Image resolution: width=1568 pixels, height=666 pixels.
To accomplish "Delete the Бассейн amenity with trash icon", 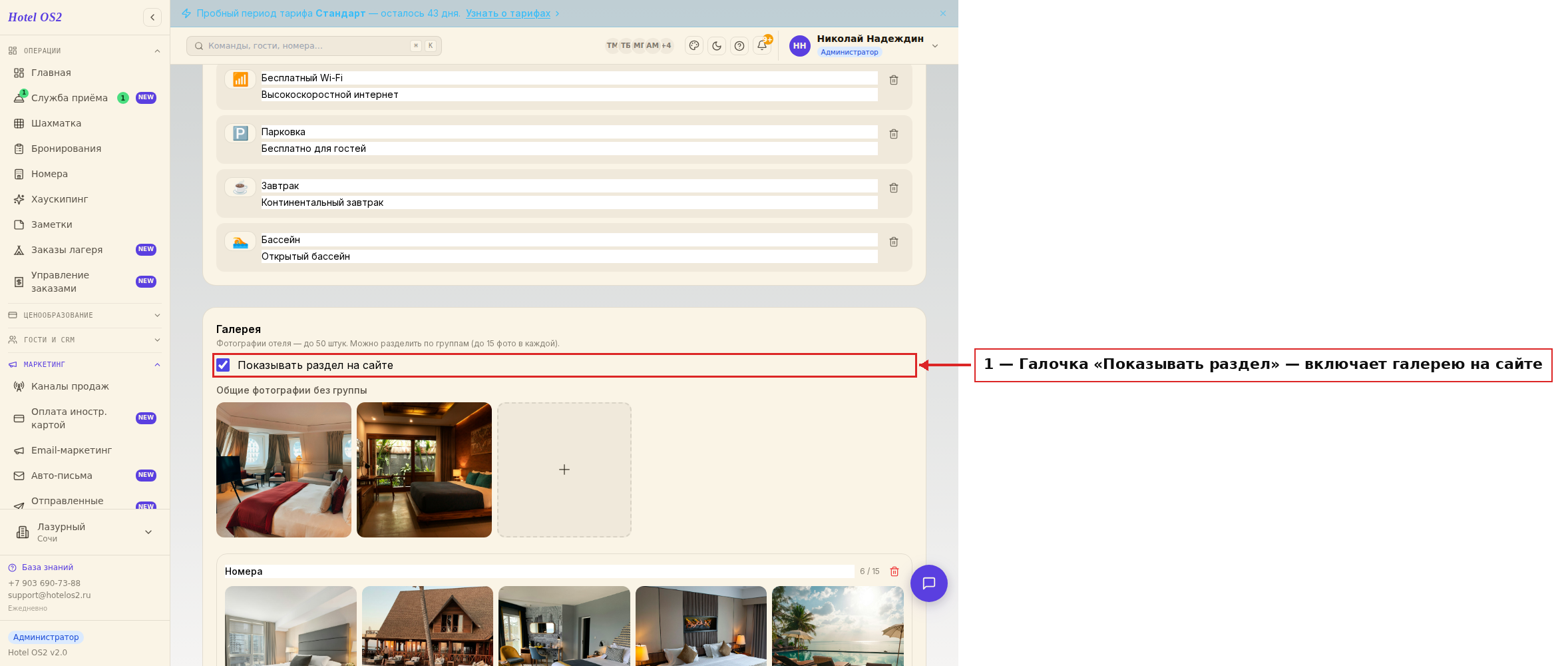I will coord(894,242).
